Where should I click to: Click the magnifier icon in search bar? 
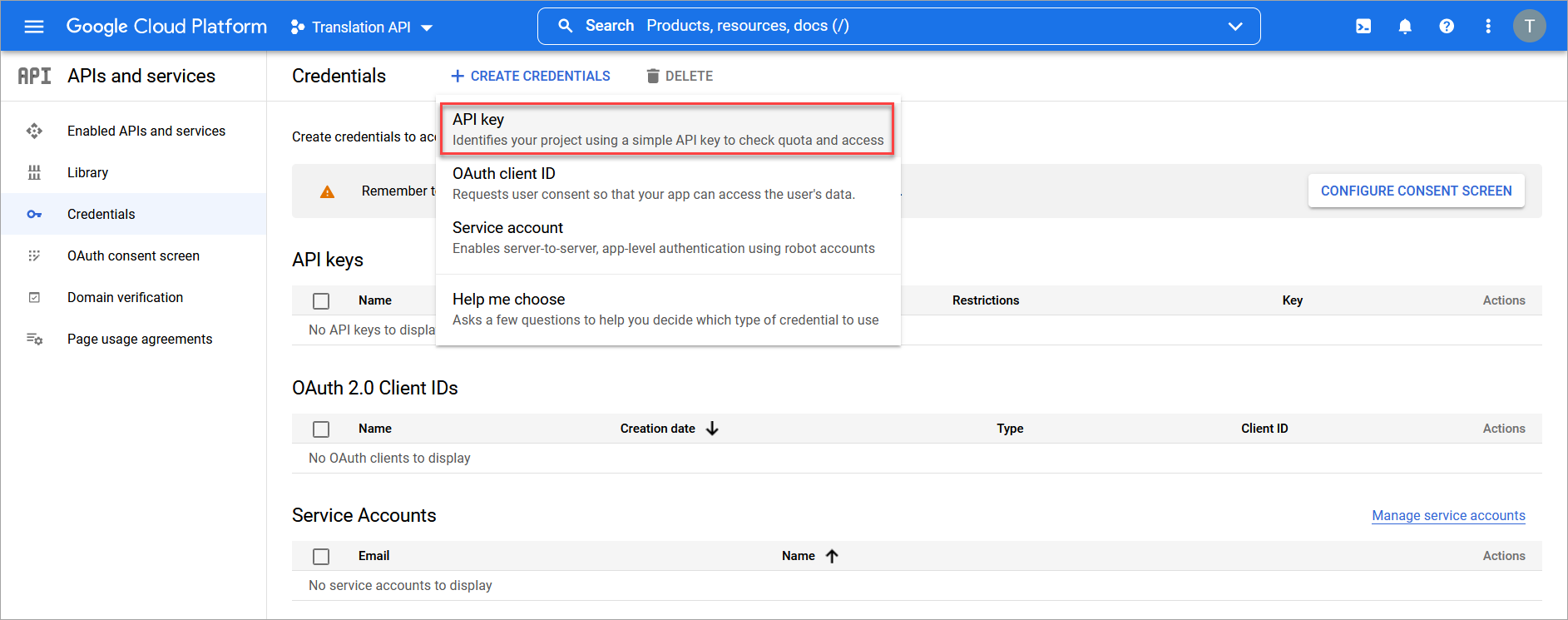pyautogui.click(x=566, y=26)
